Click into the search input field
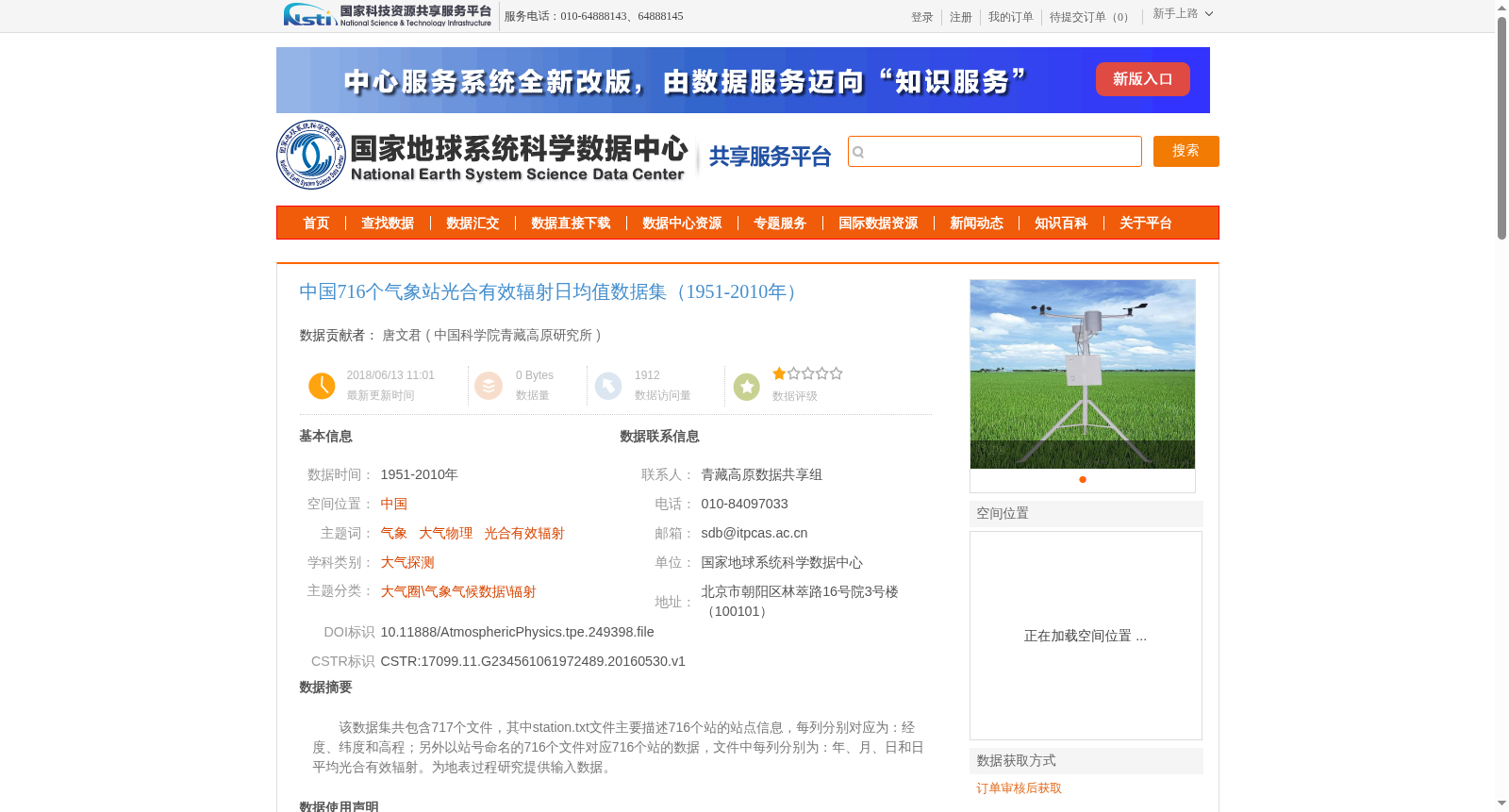 [995, 152]
